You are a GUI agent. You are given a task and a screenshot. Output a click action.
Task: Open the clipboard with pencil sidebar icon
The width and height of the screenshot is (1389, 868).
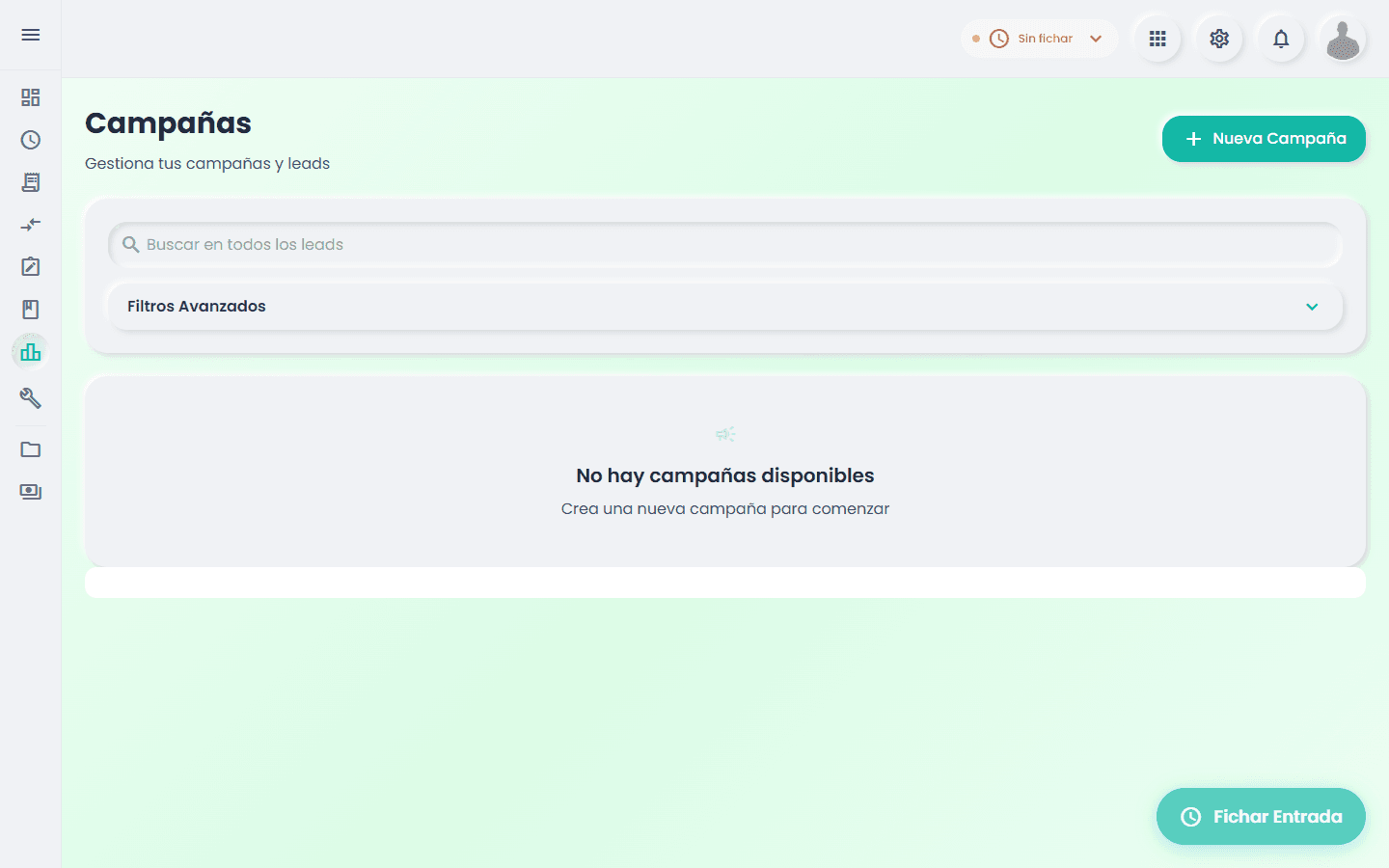click(x=31, y=267)
